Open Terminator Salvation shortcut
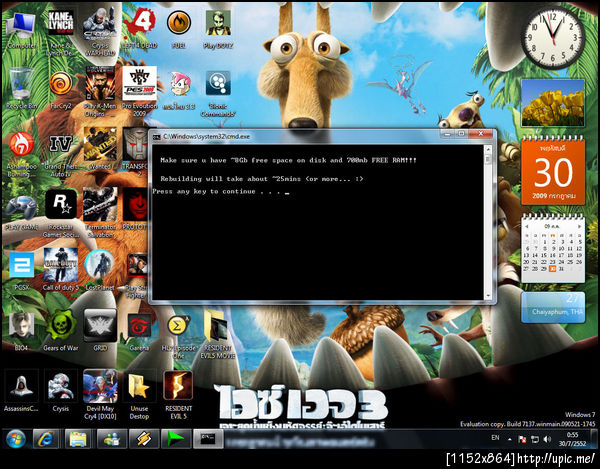600x469 pixels. [99, 213]
